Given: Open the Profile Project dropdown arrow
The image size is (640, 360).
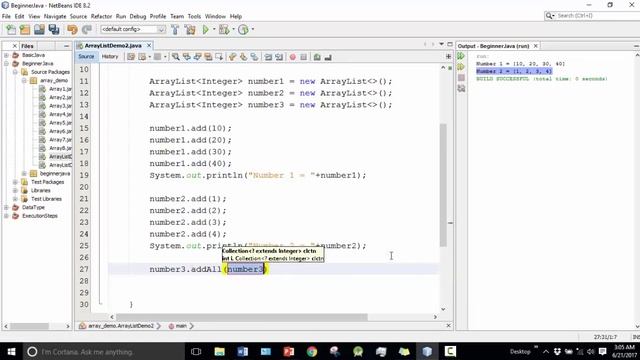Looking at the screenshot, I should [253, 29].
